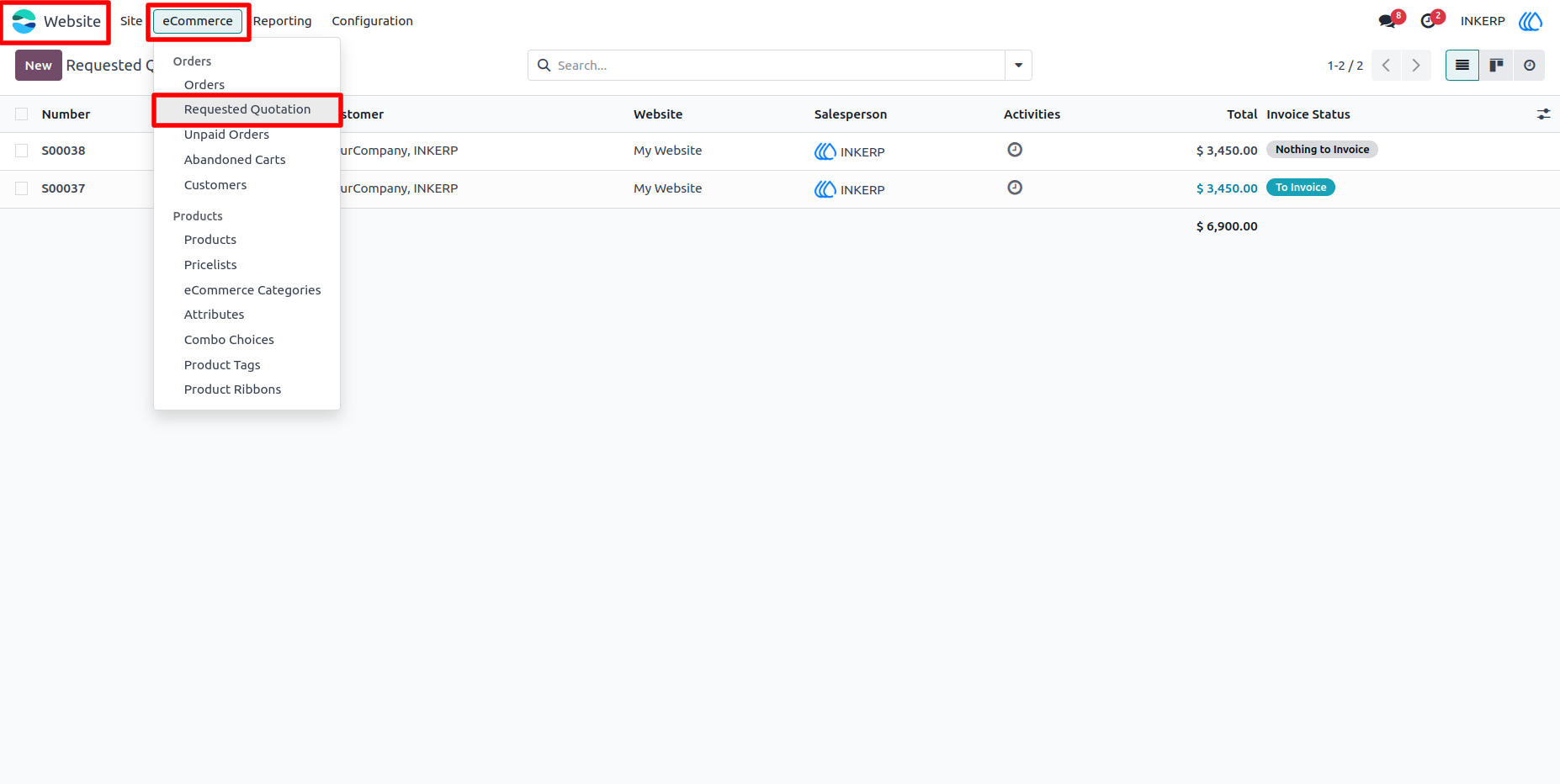
Task: Open the activities clock icon in top bar
Action: tap(1428, 21)
